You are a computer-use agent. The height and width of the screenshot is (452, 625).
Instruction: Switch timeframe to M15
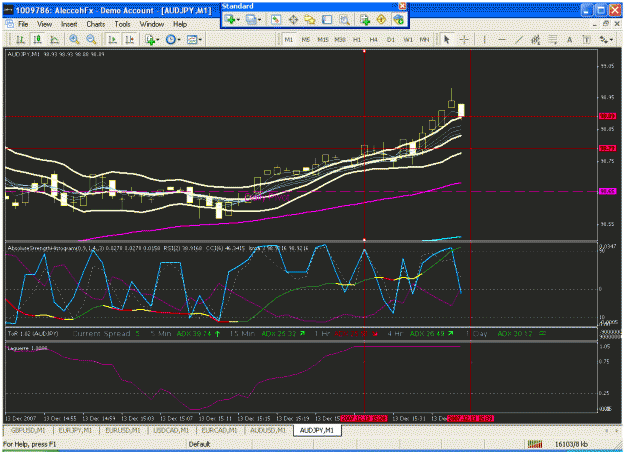click(x=323, y=39)
